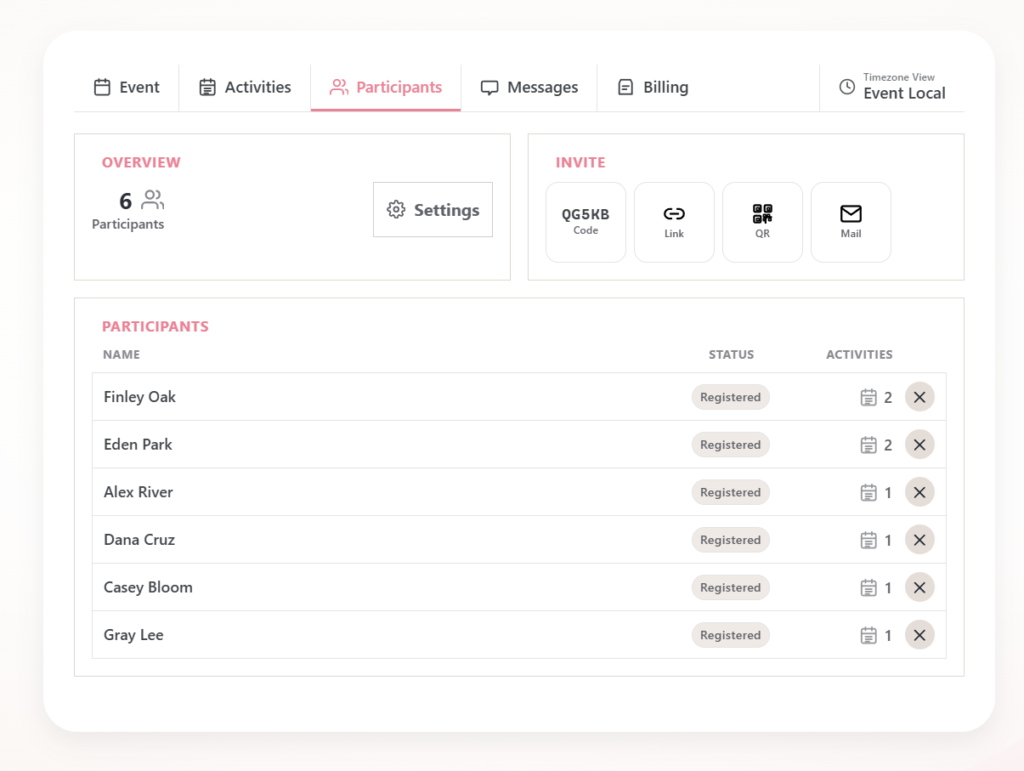The height and width of the screenshot is (771, 1024).
Task: Click the participants people icon in Overview
Action: pos(153,200)
